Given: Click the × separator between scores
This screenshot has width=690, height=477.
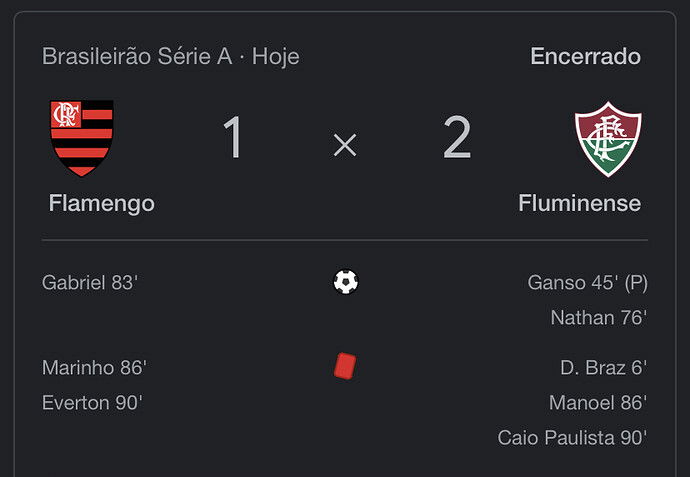Looking at the screenshot, I should (345, 145).
